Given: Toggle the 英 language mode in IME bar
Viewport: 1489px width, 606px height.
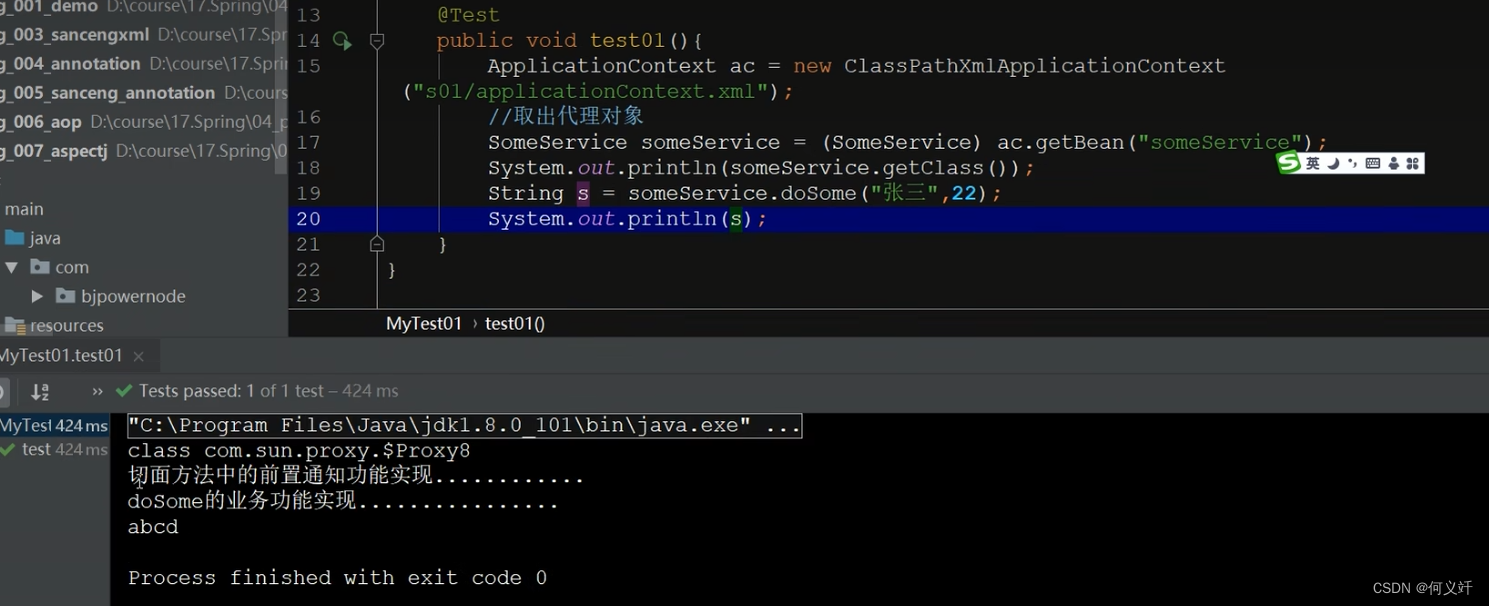Looking at the screenshot, I should point(1313,163).
